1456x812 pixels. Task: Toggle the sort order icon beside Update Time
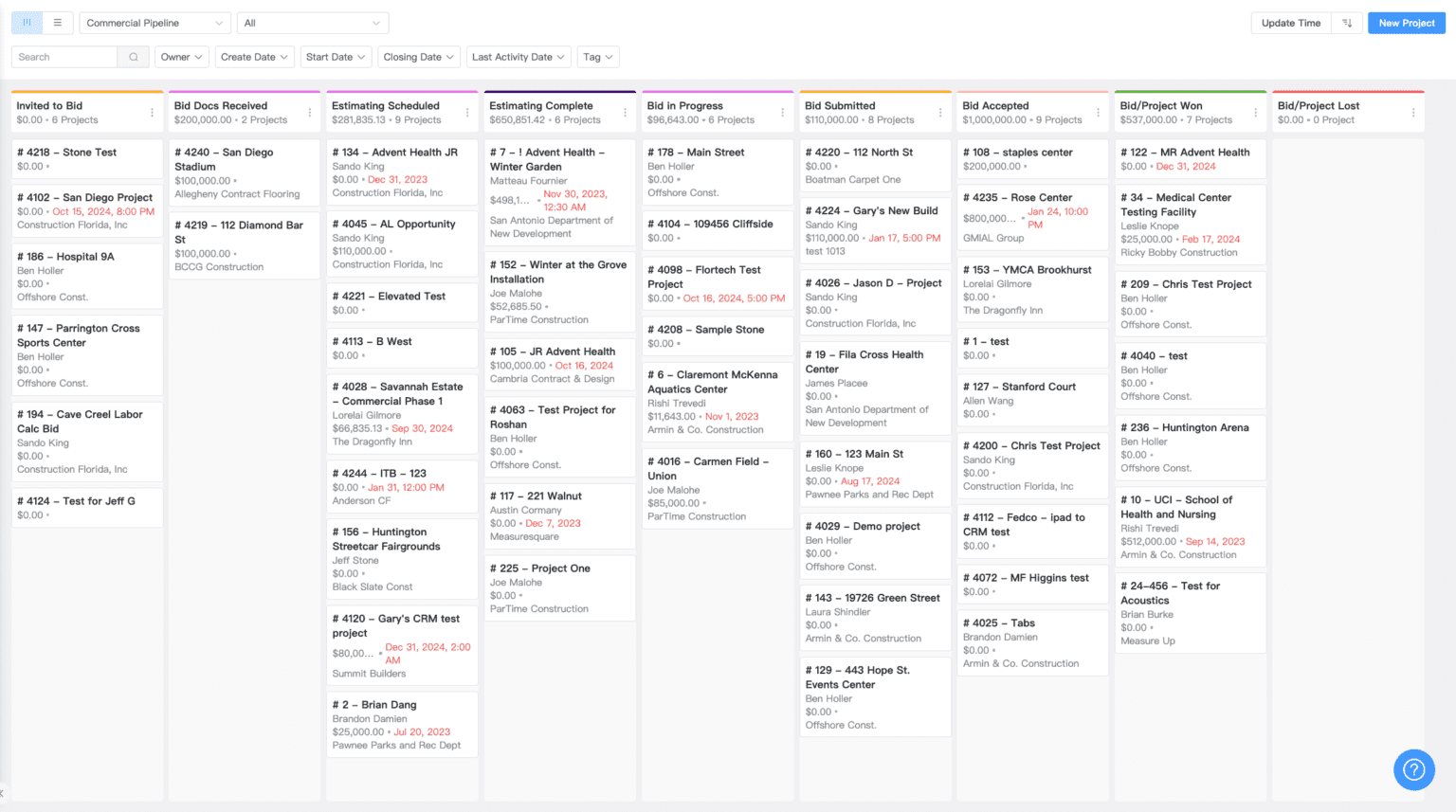coord(1347,23)
